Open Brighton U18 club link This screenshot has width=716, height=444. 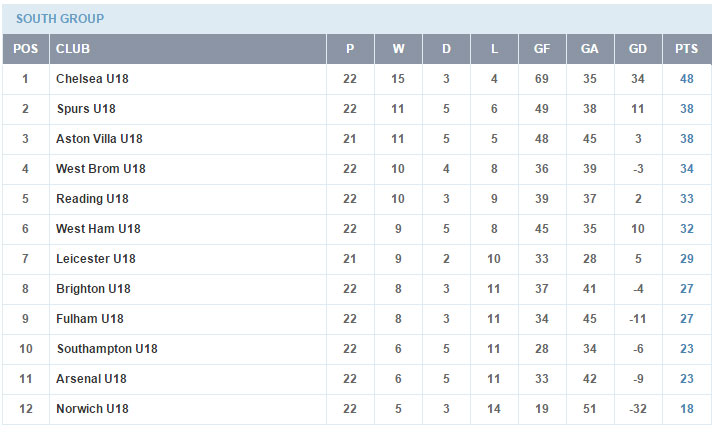pos(93,289)
